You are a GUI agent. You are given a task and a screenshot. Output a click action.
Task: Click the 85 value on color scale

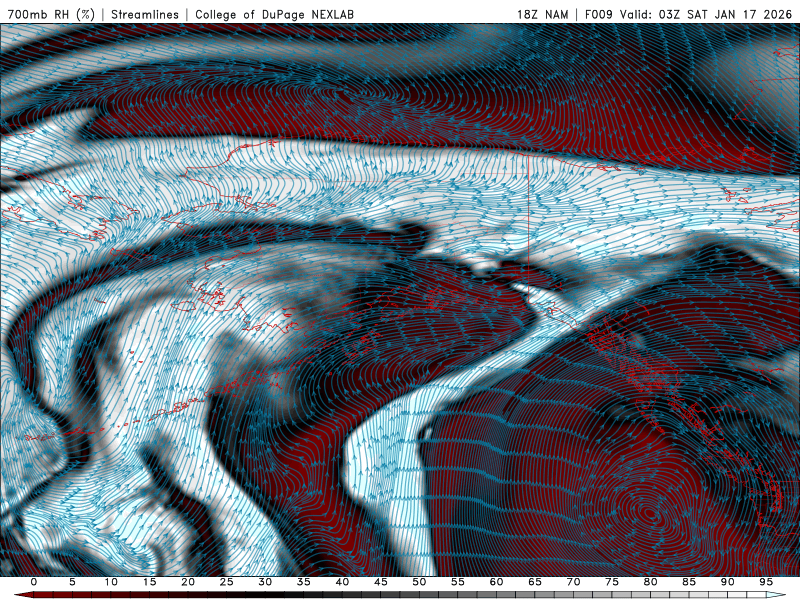pos(689,582)
